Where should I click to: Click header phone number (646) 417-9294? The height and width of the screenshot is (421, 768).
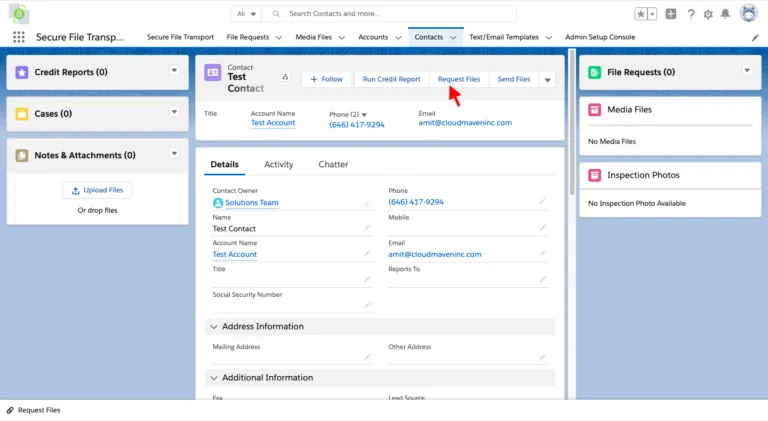tap(357, 125)
